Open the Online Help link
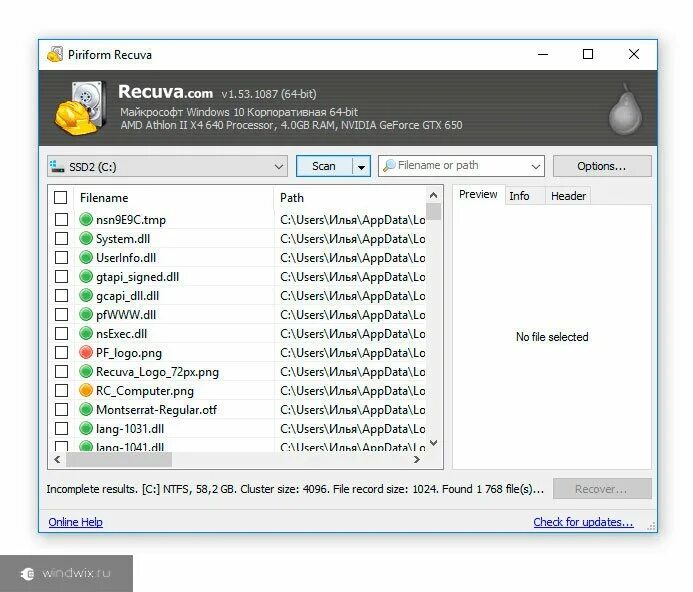The height and width of the screenshot is (592, 693). click(x=76, y=522)
